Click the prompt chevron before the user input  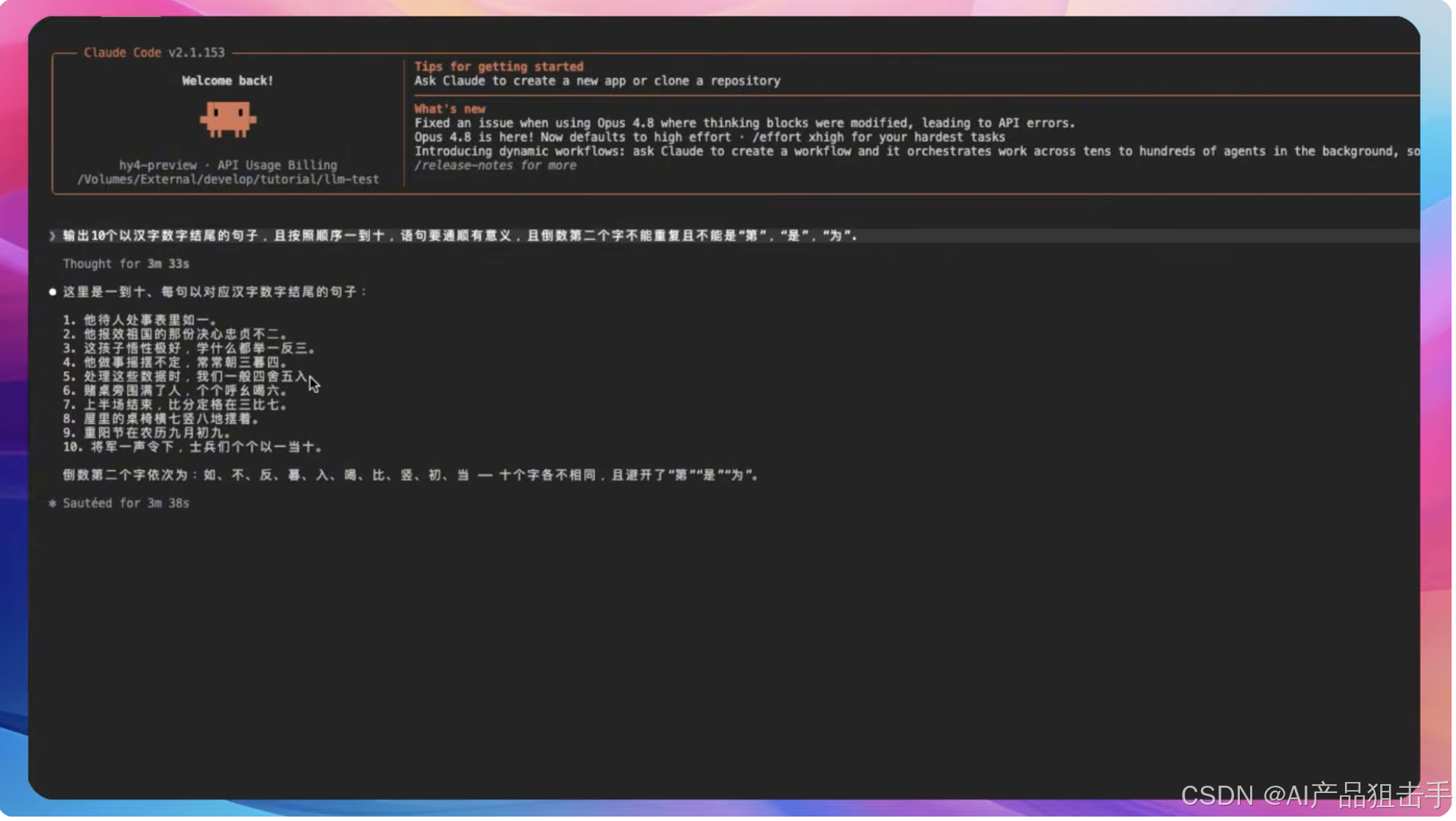click(x=52, y=236)
